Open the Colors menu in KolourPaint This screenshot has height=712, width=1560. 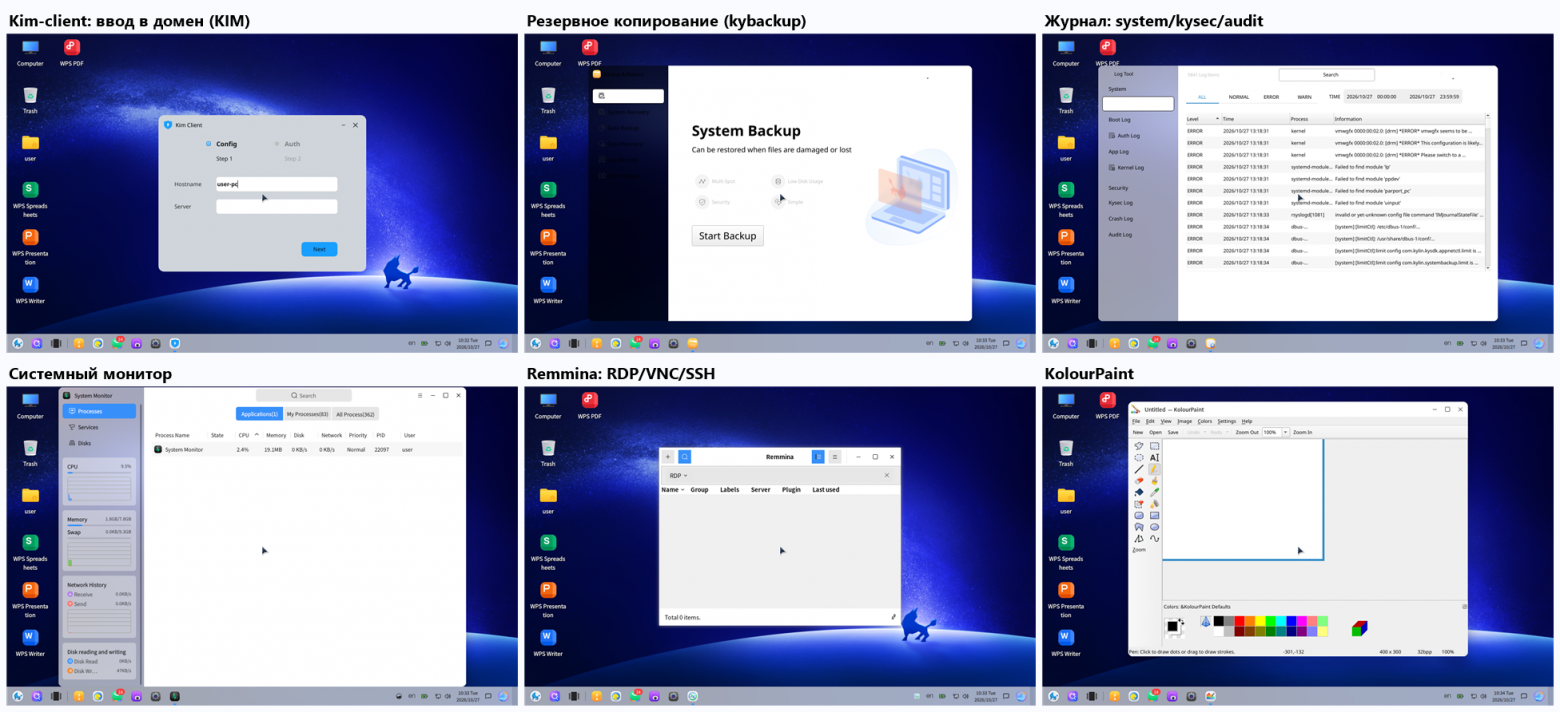coord(1205,421)
